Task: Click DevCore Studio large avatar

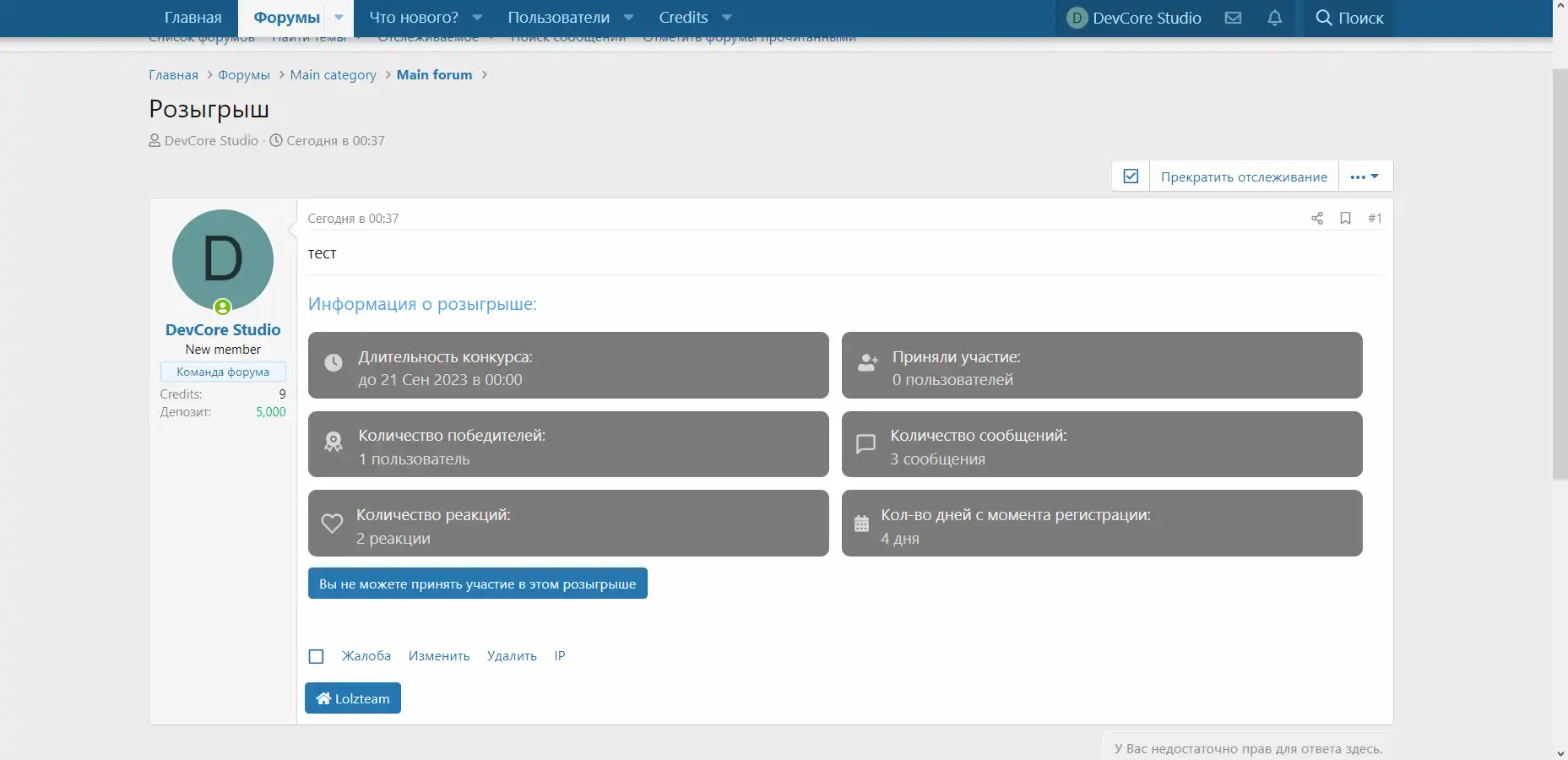Action: pyautogui.click(x=223, y=260)
